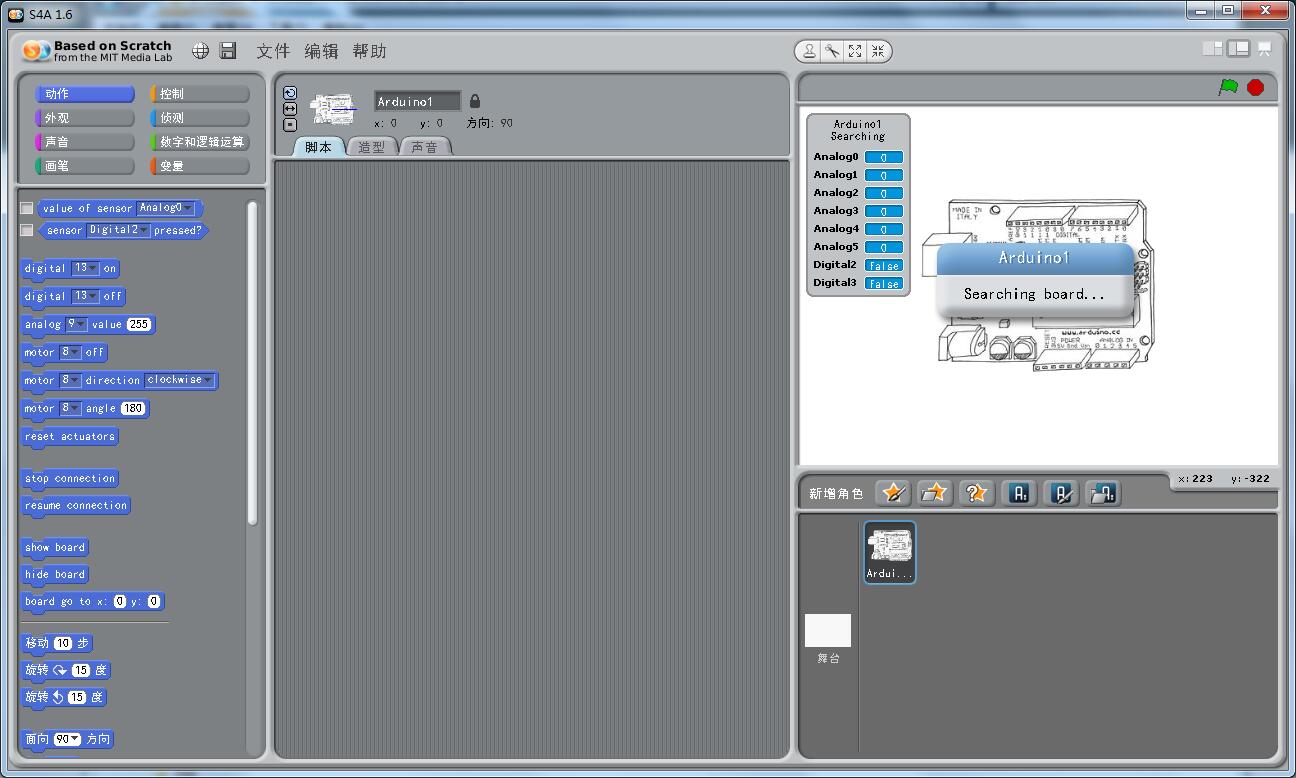Image resolution: width=1296 pixels, height=778 pixels.
Task: Toggle the padlock next to Arduino1 name
Action: pyautogui.click(x=475, y=100)
